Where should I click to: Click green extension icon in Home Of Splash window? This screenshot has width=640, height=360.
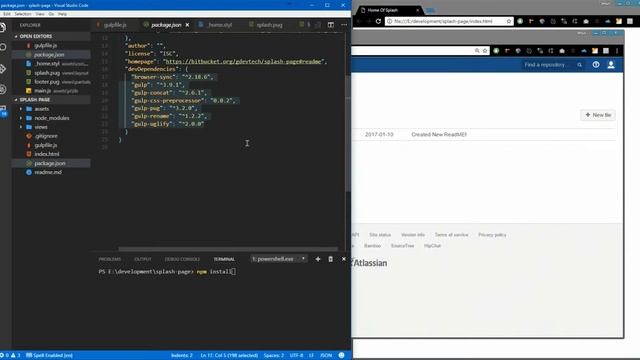520,21
